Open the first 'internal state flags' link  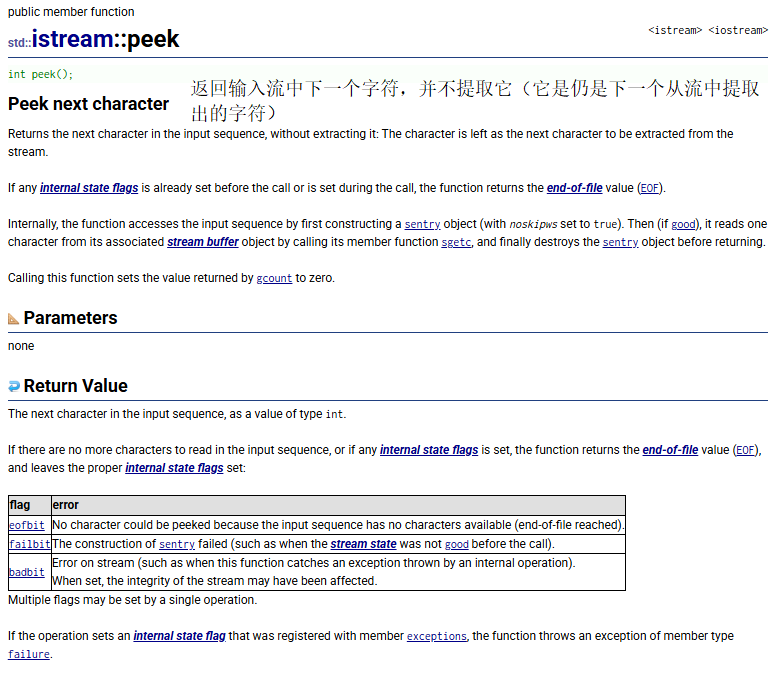(89, 188)
